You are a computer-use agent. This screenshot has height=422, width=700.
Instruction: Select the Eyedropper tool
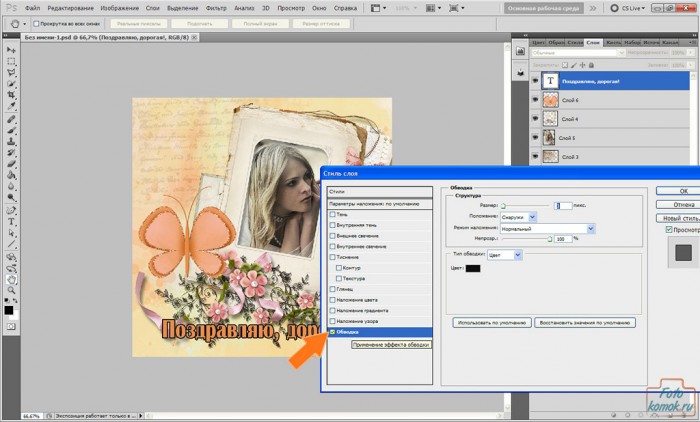click(x=11, y=106)
